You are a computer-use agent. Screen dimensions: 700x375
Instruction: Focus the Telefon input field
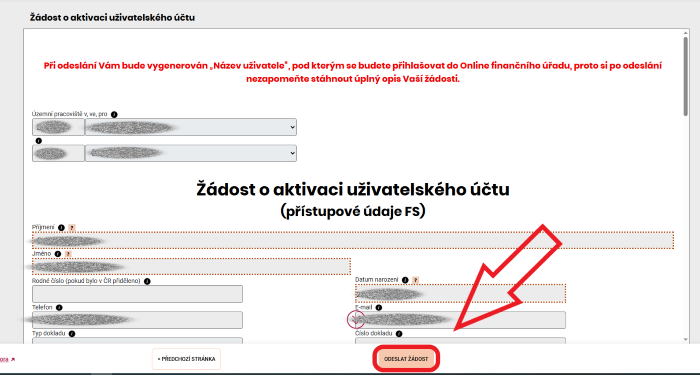pos(138,320)
